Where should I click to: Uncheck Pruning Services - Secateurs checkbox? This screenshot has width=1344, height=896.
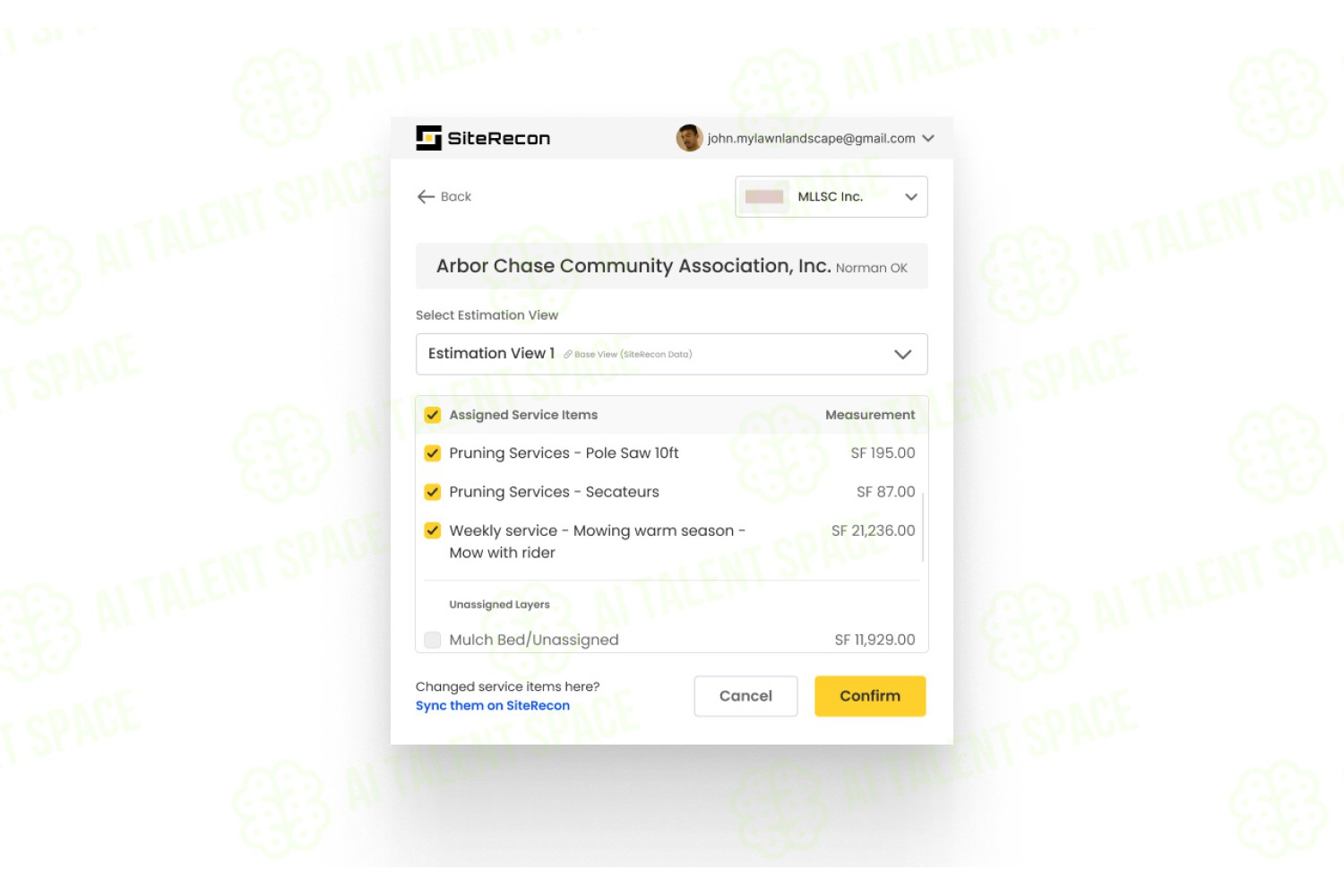[433, 492]
